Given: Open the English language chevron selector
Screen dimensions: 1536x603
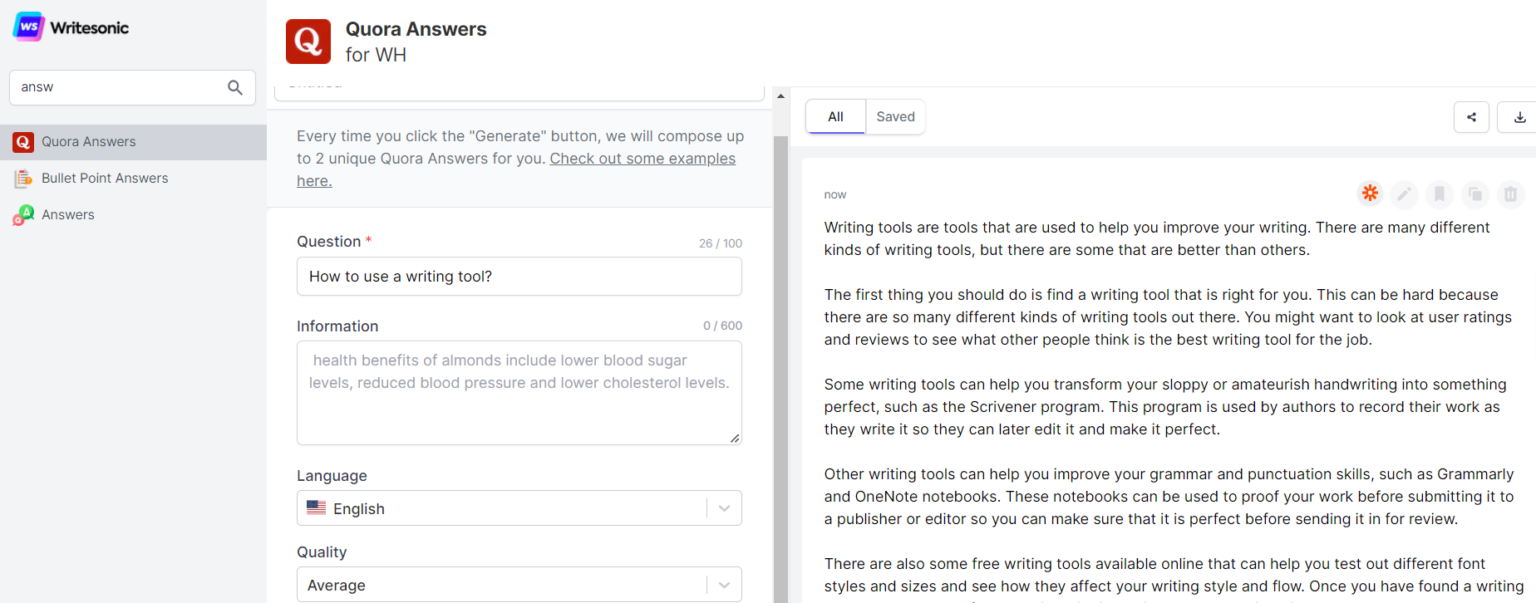Looking at the screenshot, I should click(723, 508).
